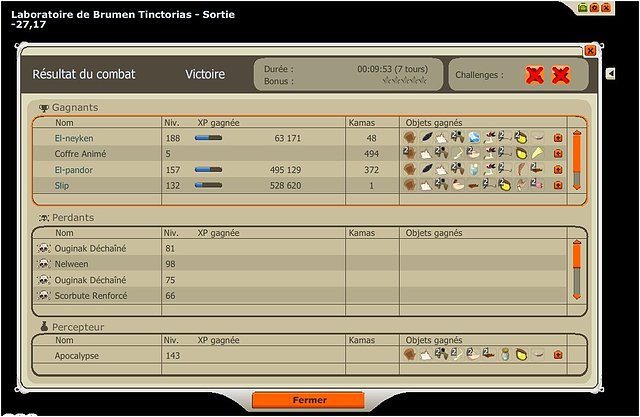This screenshot has width=640, height=417.
Task: Click first loot item in Apocalypse row
Action: click(x=409, y=354)
